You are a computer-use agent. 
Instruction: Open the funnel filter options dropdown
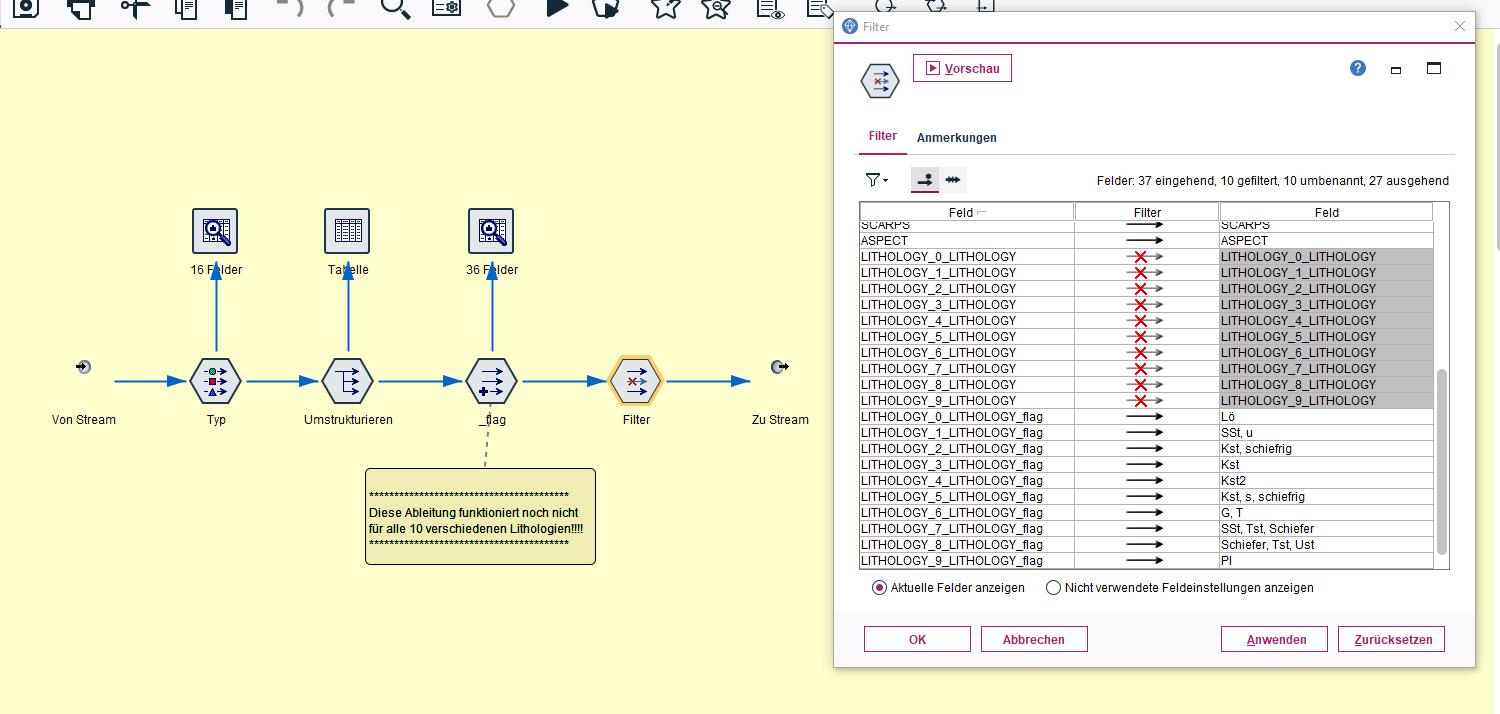[x=876, y=180]
